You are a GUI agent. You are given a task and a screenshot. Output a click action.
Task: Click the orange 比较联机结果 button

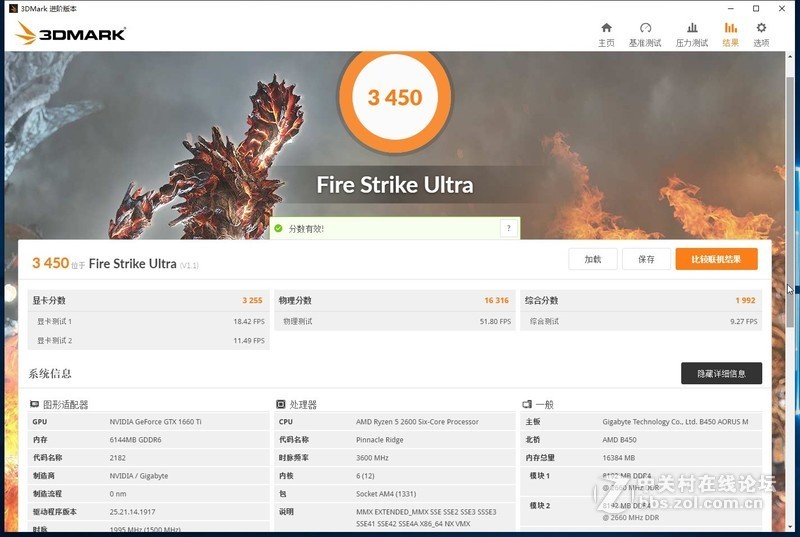pos(716,259)
